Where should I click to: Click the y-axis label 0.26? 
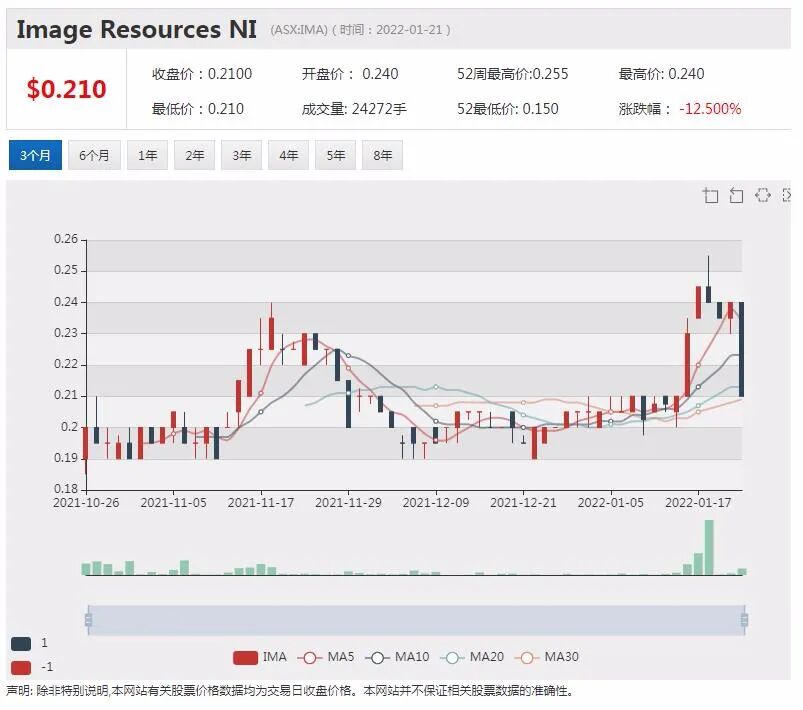pos(66,239)
